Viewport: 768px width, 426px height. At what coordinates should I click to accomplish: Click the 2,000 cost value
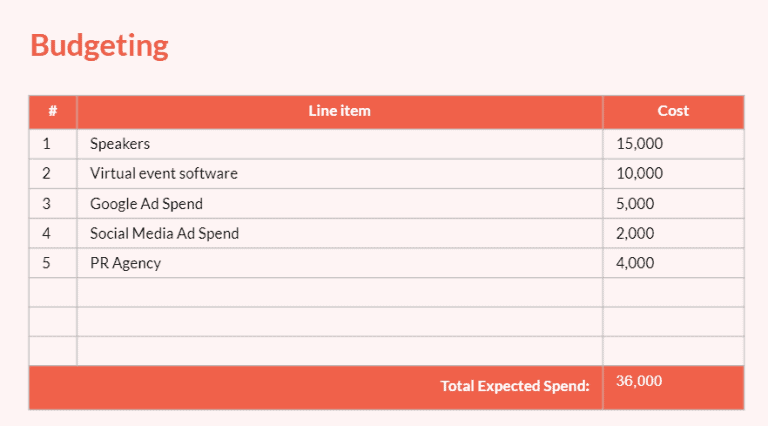(x=636, y=234)
